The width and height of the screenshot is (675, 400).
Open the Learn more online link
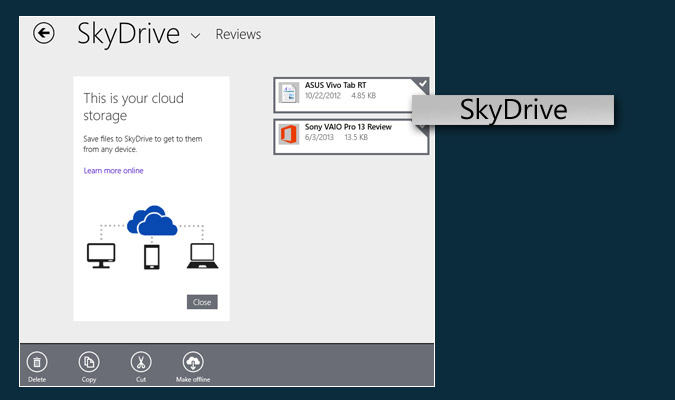pyautogui.click(x=113, y=171)
